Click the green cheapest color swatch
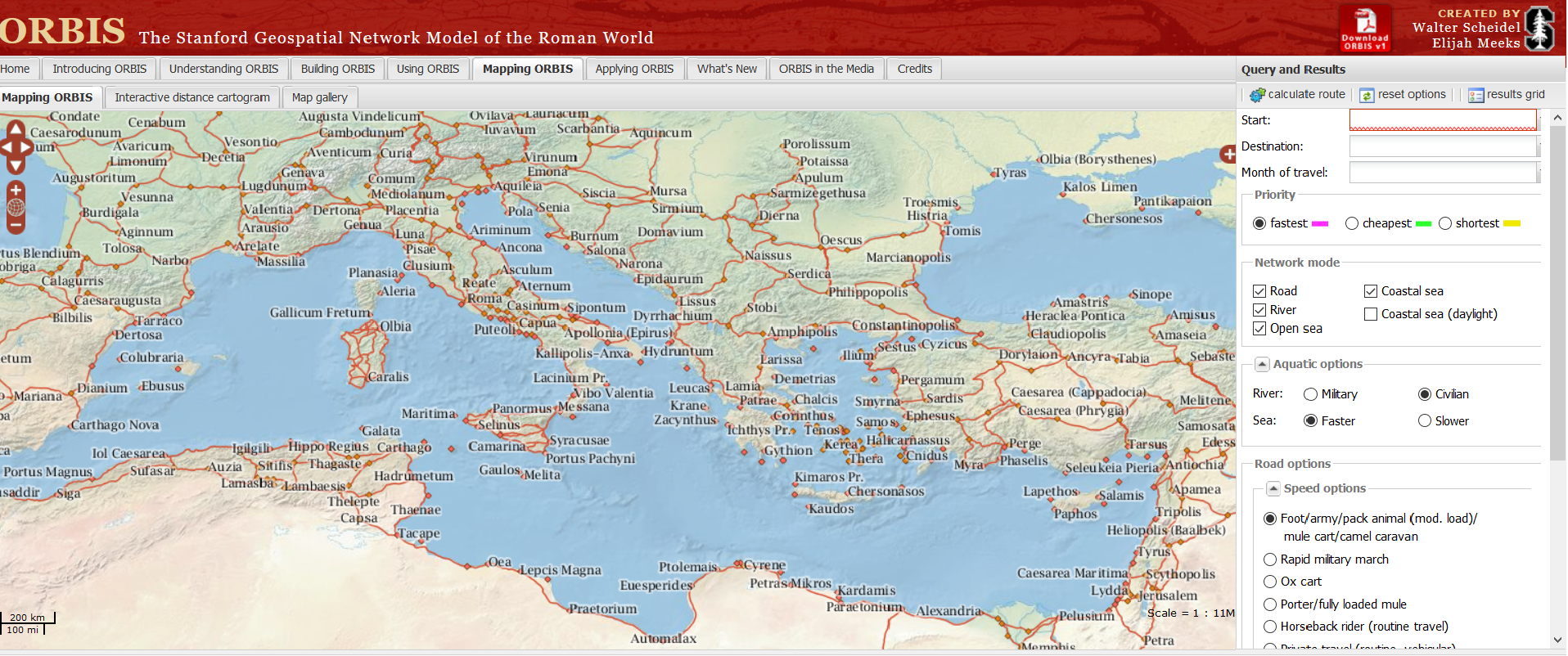 (1423, 224)
